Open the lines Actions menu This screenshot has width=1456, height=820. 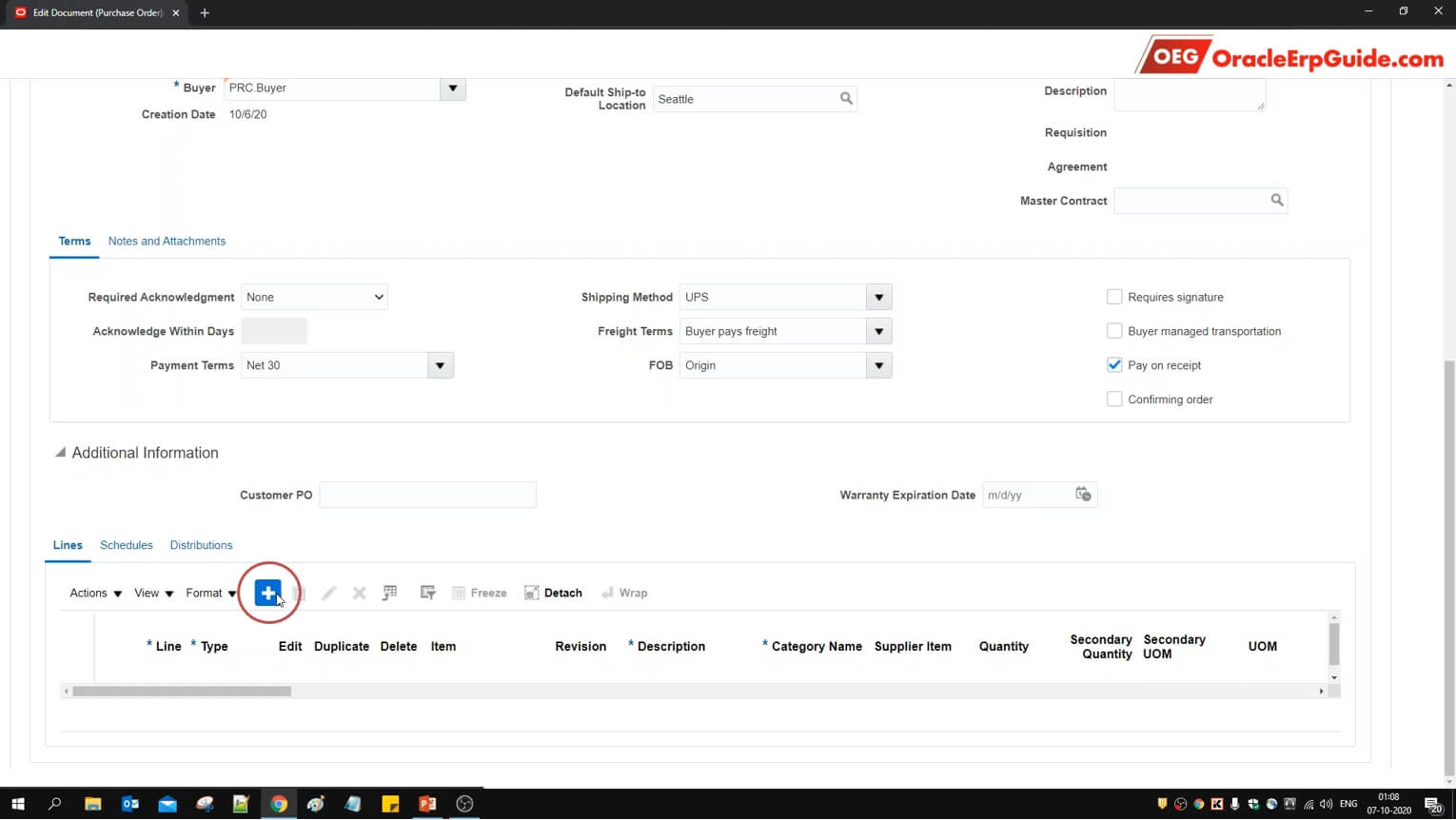(x=96, y=593)
